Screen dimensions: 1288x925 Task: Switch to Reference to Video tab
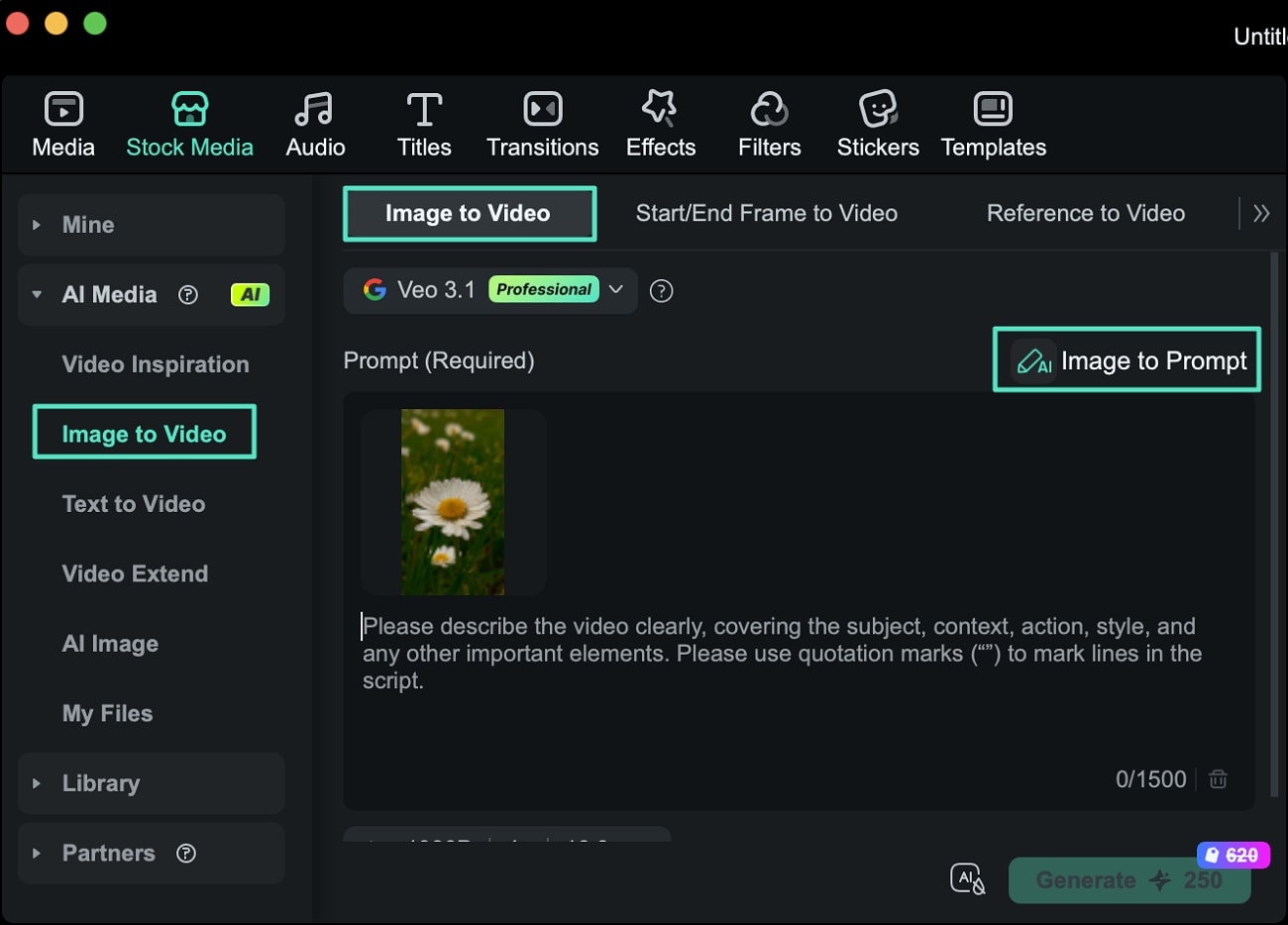click(1086, 213)
